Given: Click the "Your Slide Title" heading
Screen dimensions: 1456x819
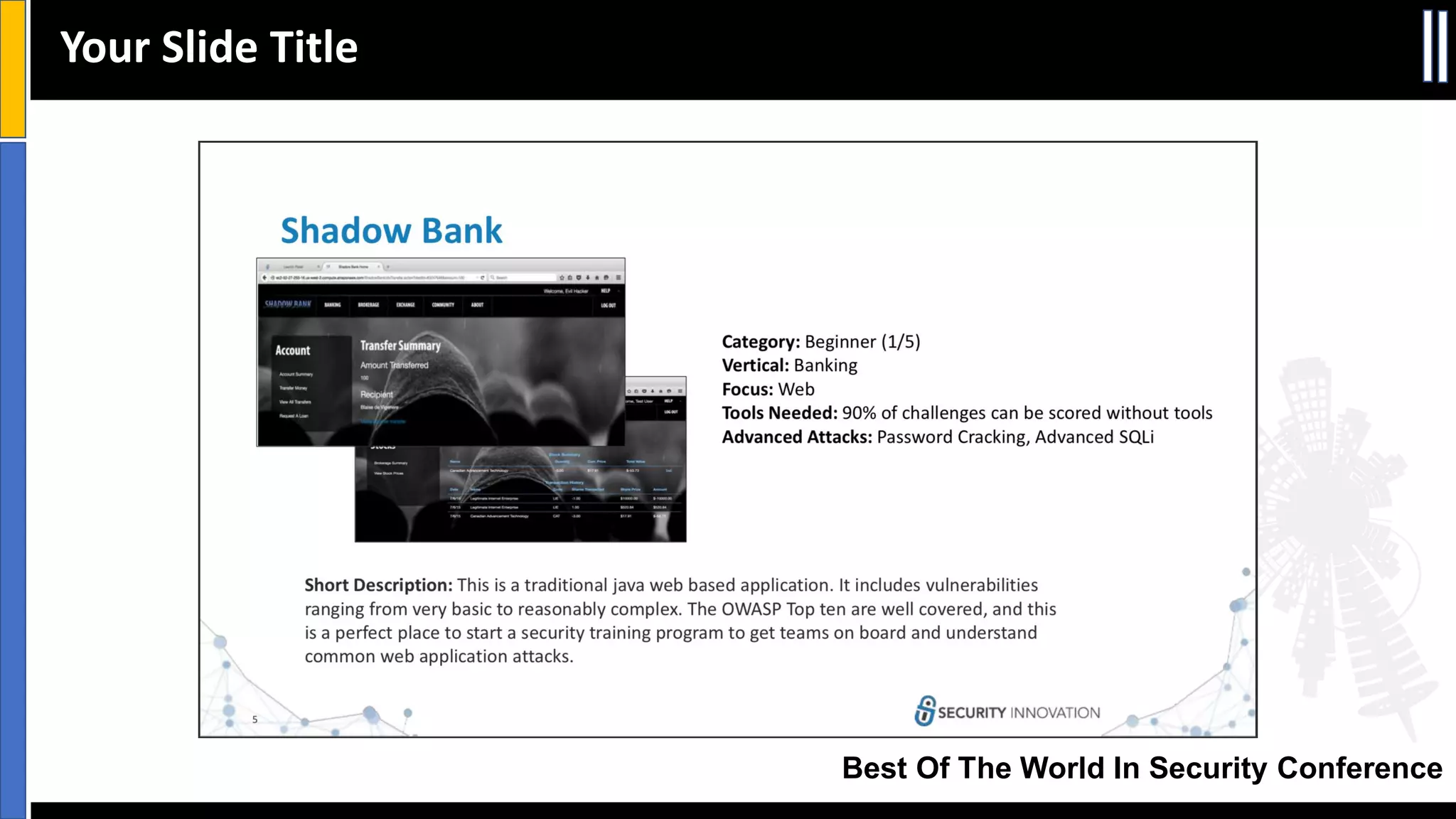Looking at the screenshot, I should pyautogui.click(x=209, y=47).
